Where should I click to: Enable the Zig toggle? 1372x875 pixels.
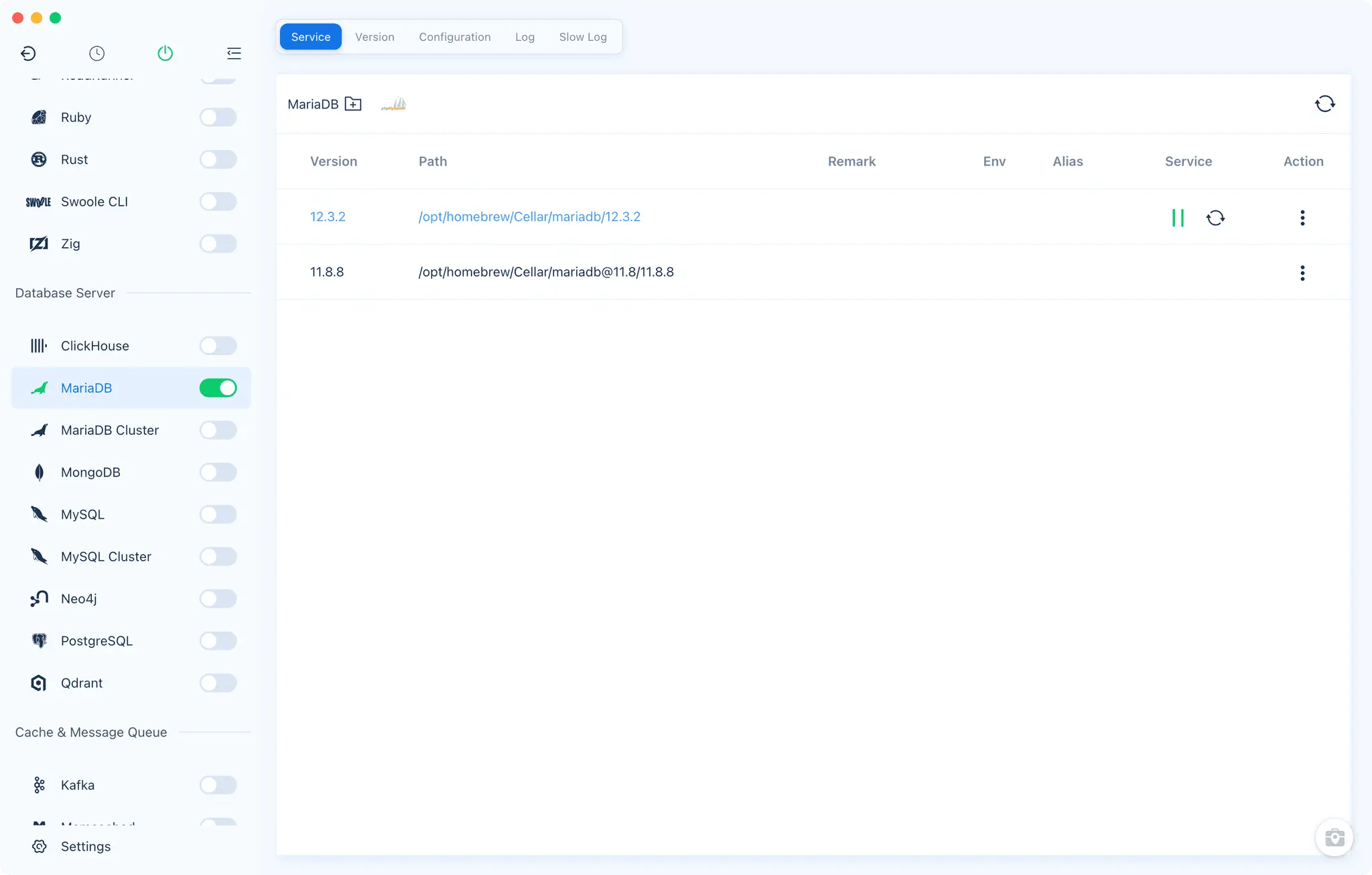[x=218, y=244]
